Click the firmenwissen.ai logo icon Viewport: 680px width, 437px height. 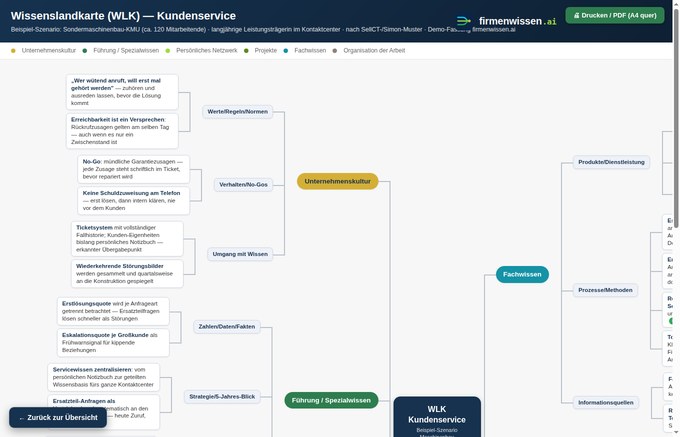[x=464, y=21]
